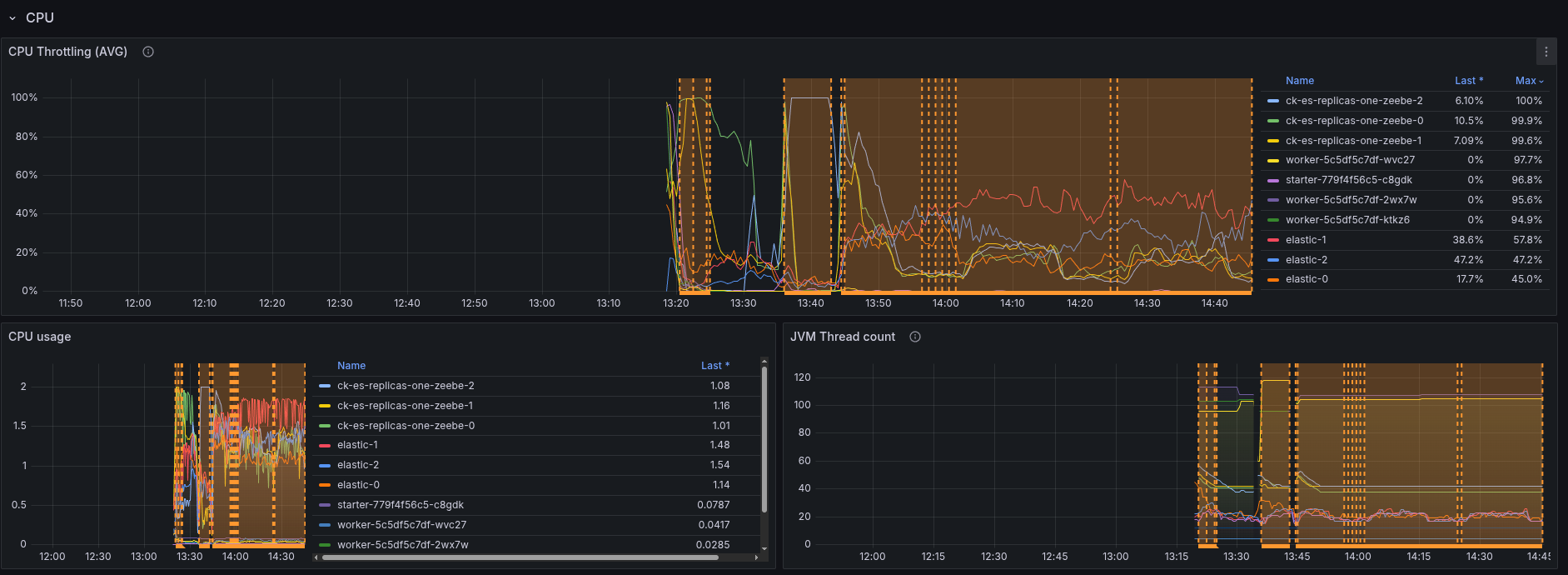This screenshot has height=575, width=1568.
Task: Click Max value 47.2% of elastic-2 throttling
Action: tap(1527, 260)
